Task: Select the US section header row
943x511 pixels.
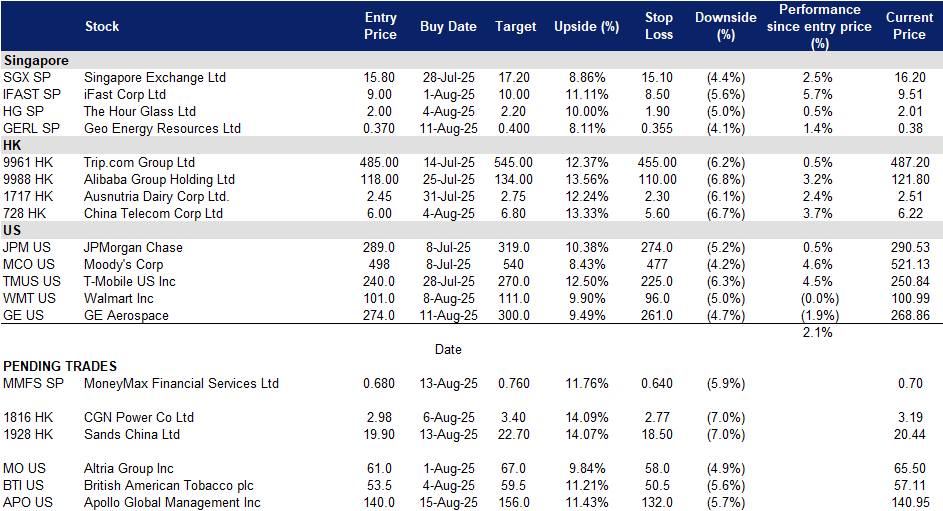Action: [472, 230]
